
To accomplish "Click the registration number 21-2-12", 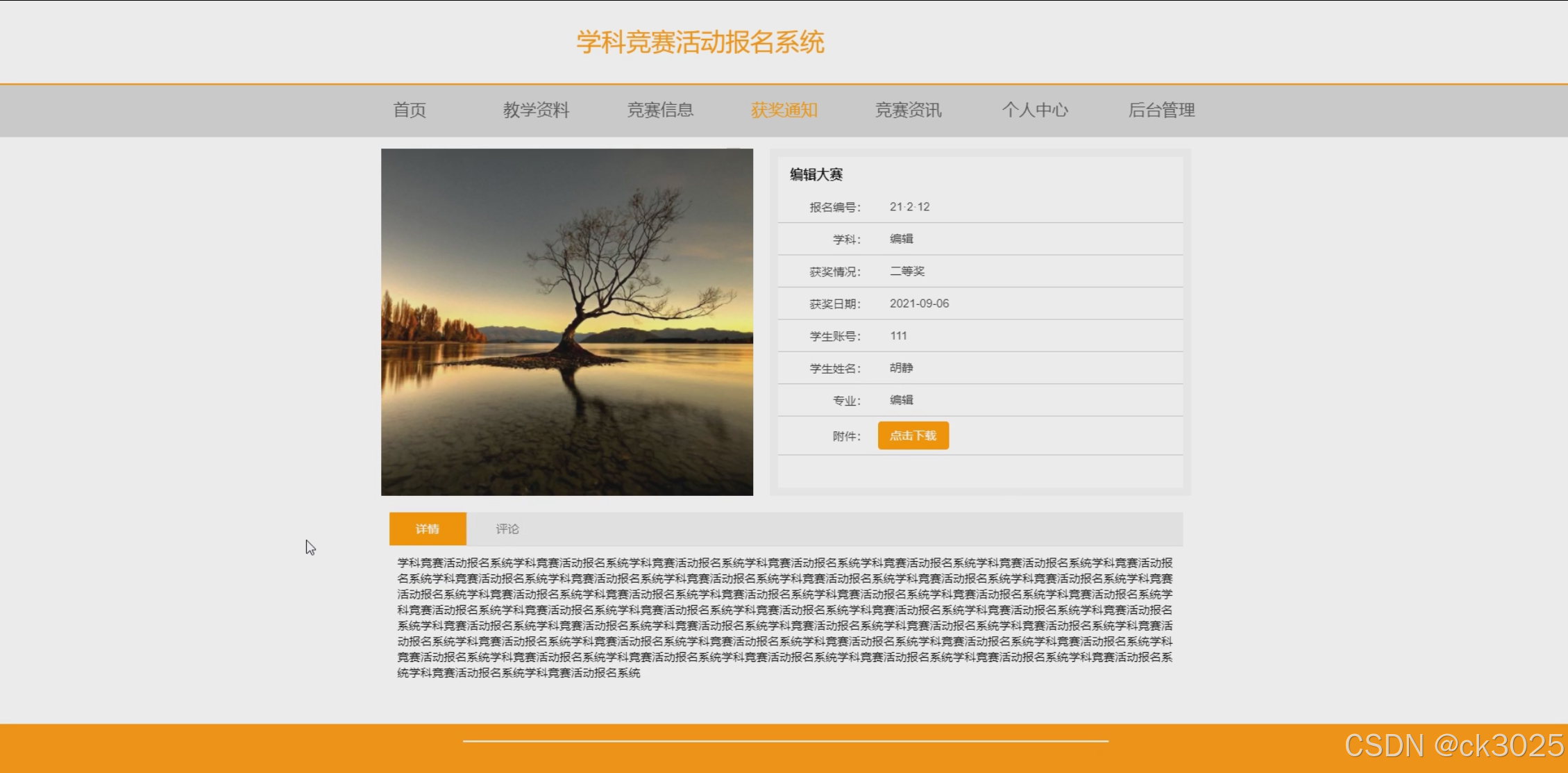I will point(909,207).
